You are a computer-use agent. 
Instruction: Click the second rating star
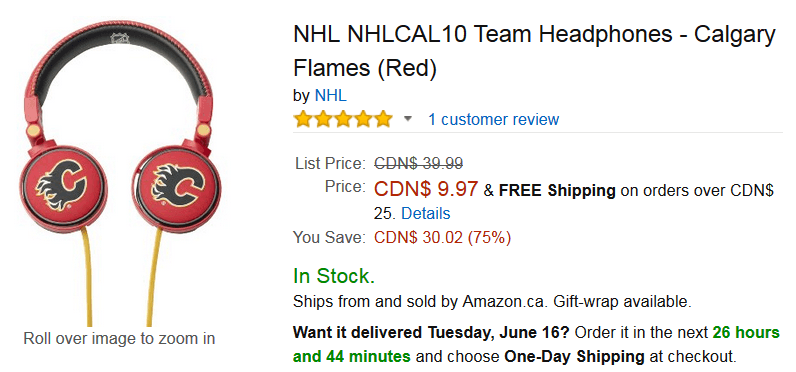pos(323,119)
